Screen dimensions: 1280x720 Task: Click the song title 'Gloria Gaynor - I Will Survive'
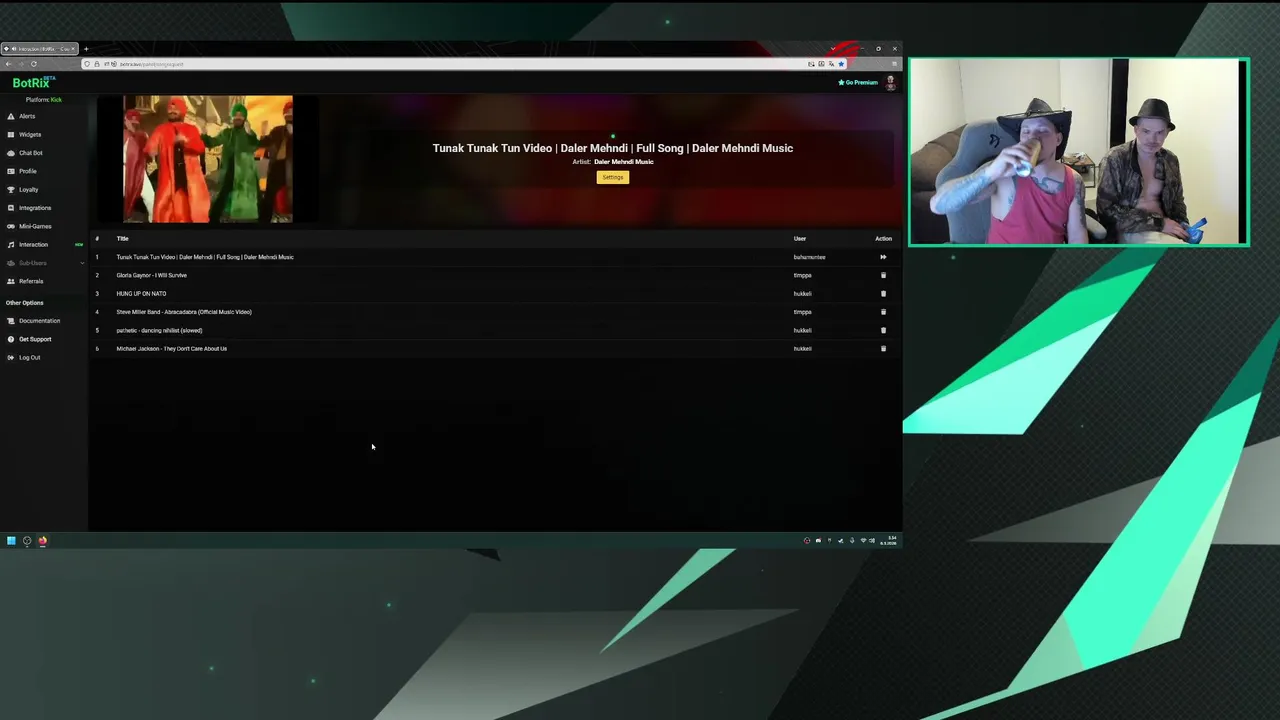tap(151, 275)
